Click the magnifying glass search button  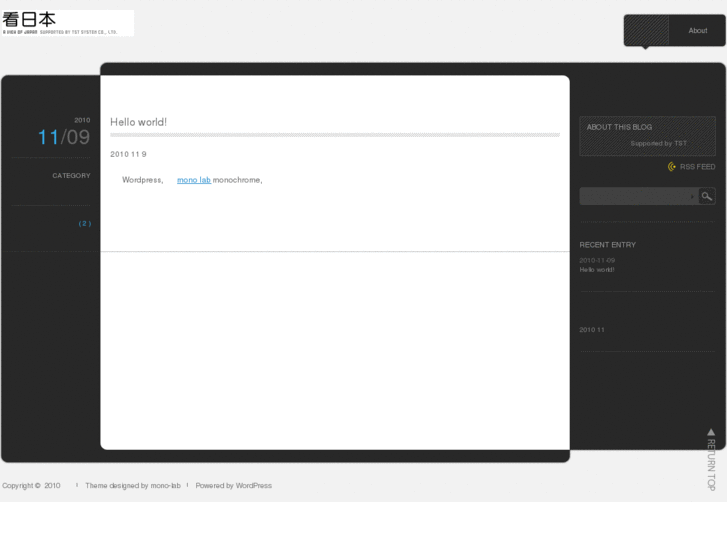707,196
